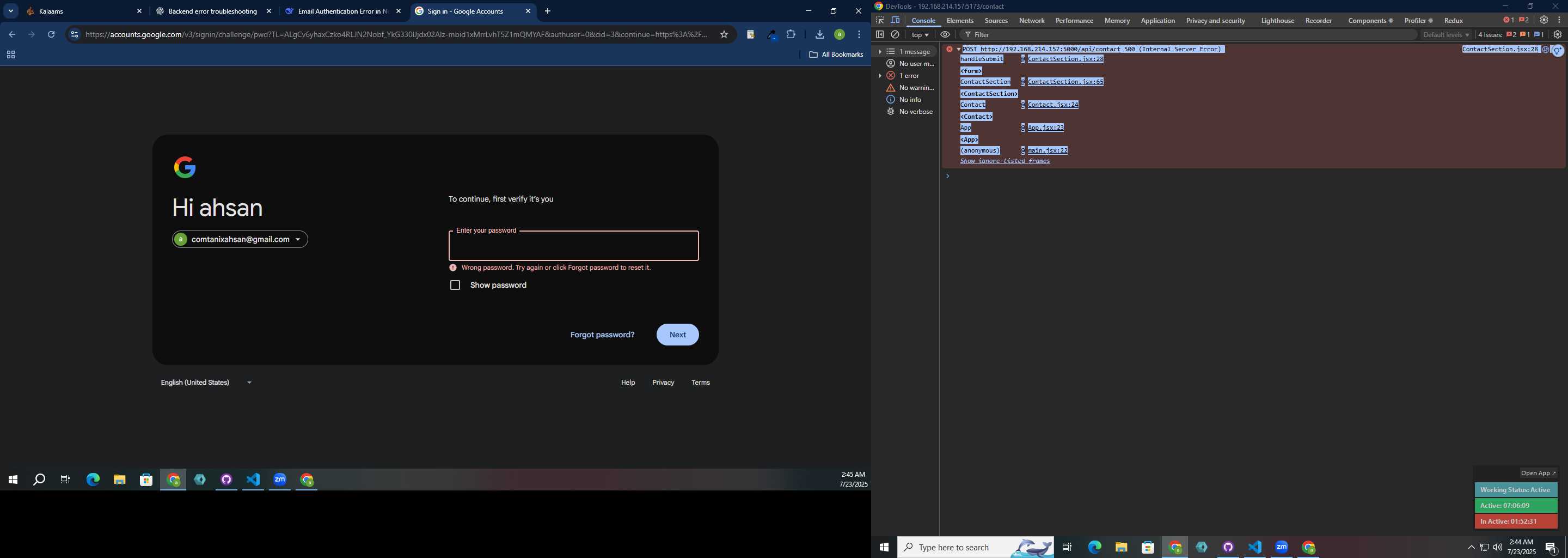This screenshot has height=558, width=1568.
Task: Open the Contact.jsx:24 source link
Action: 1053,105
